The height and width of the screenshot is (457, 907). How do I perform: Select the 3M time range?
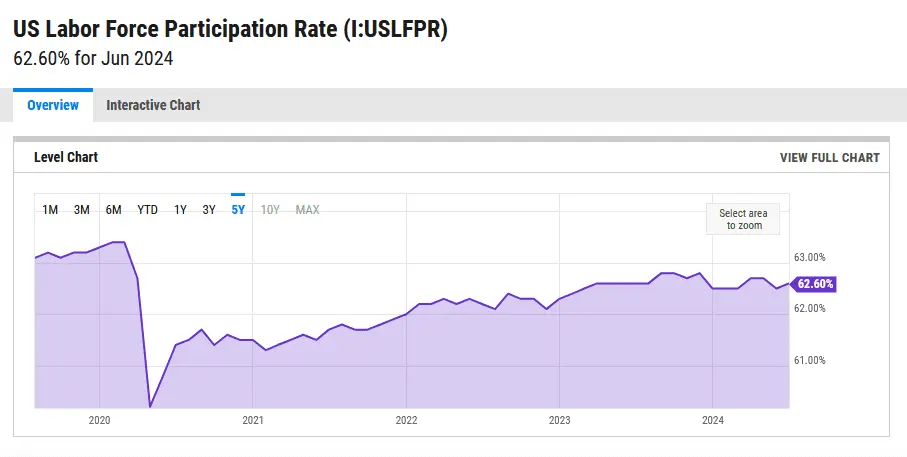pos(82,210)
